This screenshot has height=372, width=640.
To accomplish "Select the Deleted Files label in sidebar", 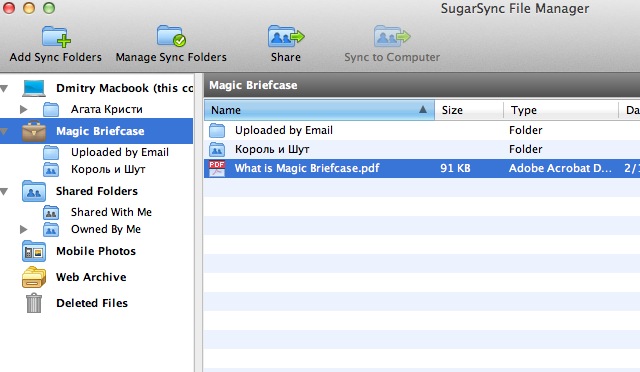I will click(x=92, y=303).
